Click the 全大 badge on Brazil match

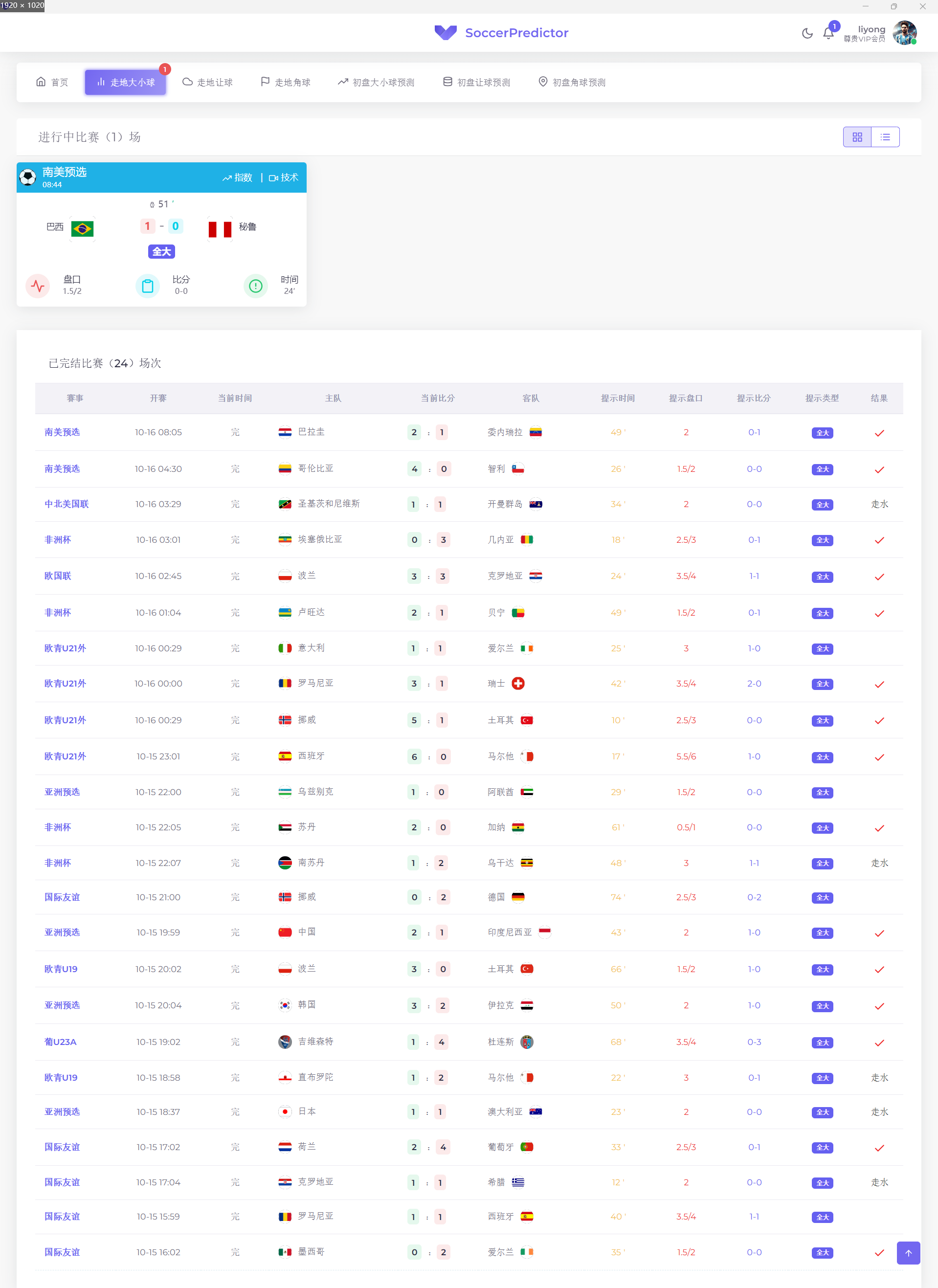pyautogui.click(x=161, y=251)
